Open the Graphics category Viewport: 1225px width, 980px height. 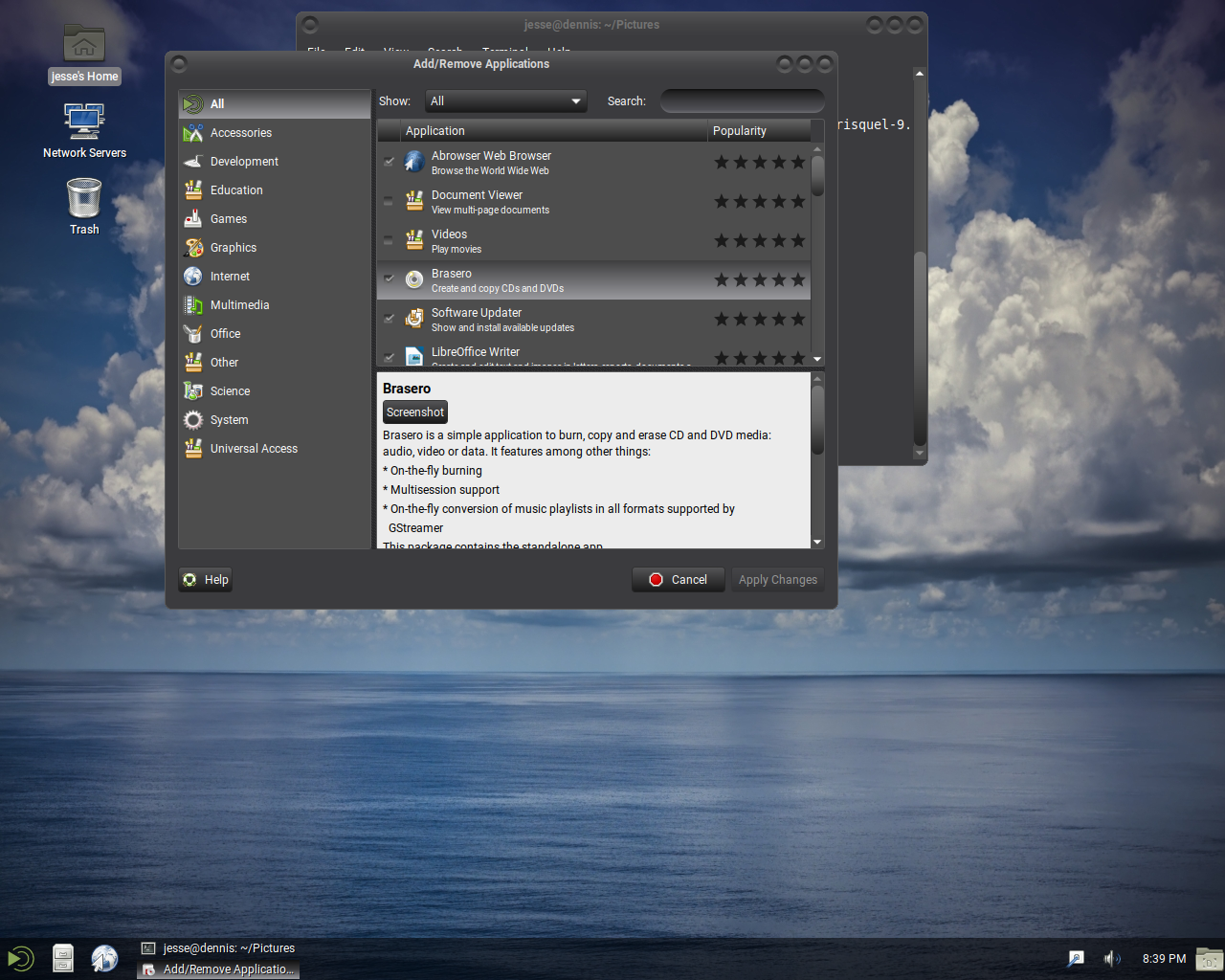pos(275,248)
